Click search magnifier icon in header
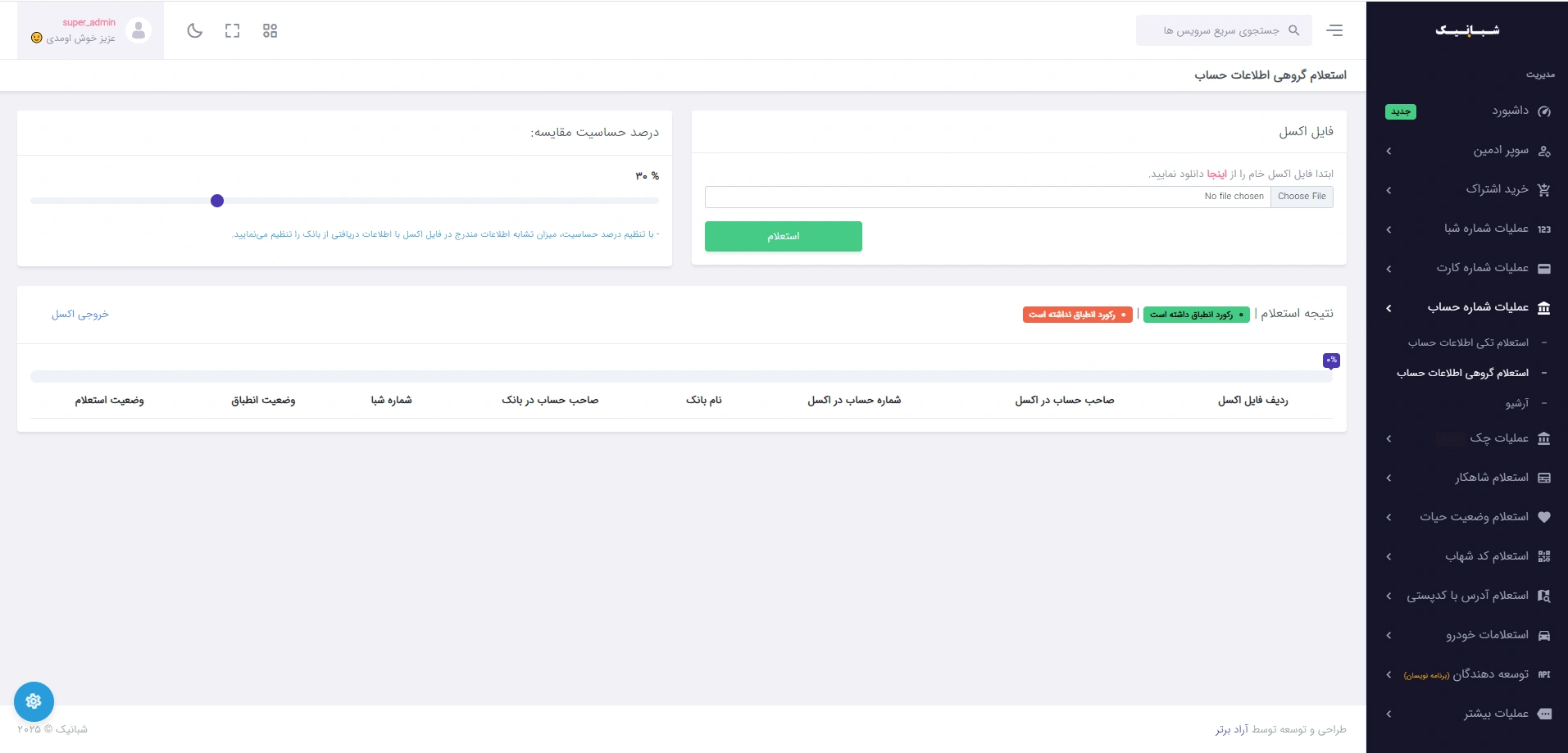 point(1294,30)
